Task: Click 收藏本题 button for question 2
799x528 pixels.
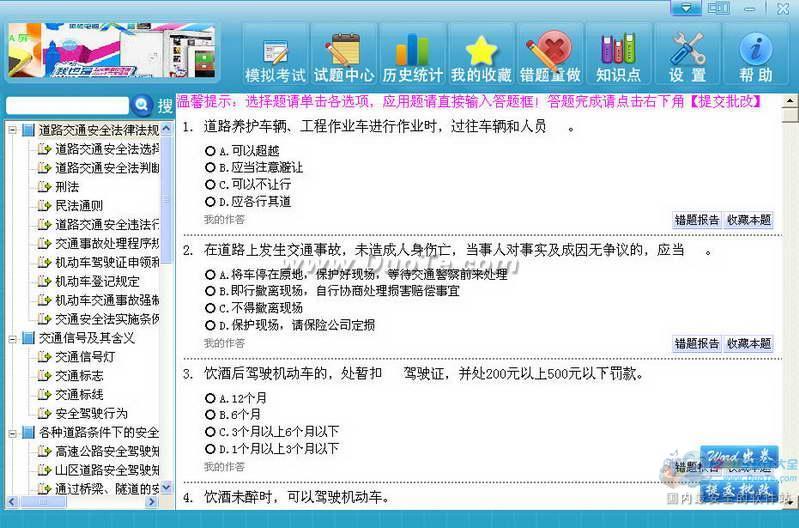Action: (749, 344)
